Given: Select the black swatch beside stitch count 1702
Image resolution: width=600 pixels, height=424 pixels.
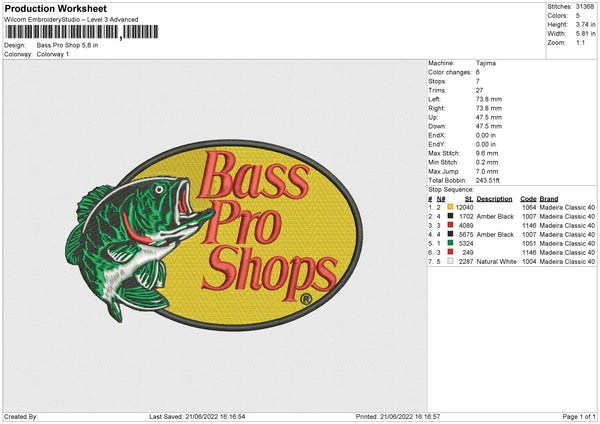Looking at the screenshot, I should click(x=450, y=216).
